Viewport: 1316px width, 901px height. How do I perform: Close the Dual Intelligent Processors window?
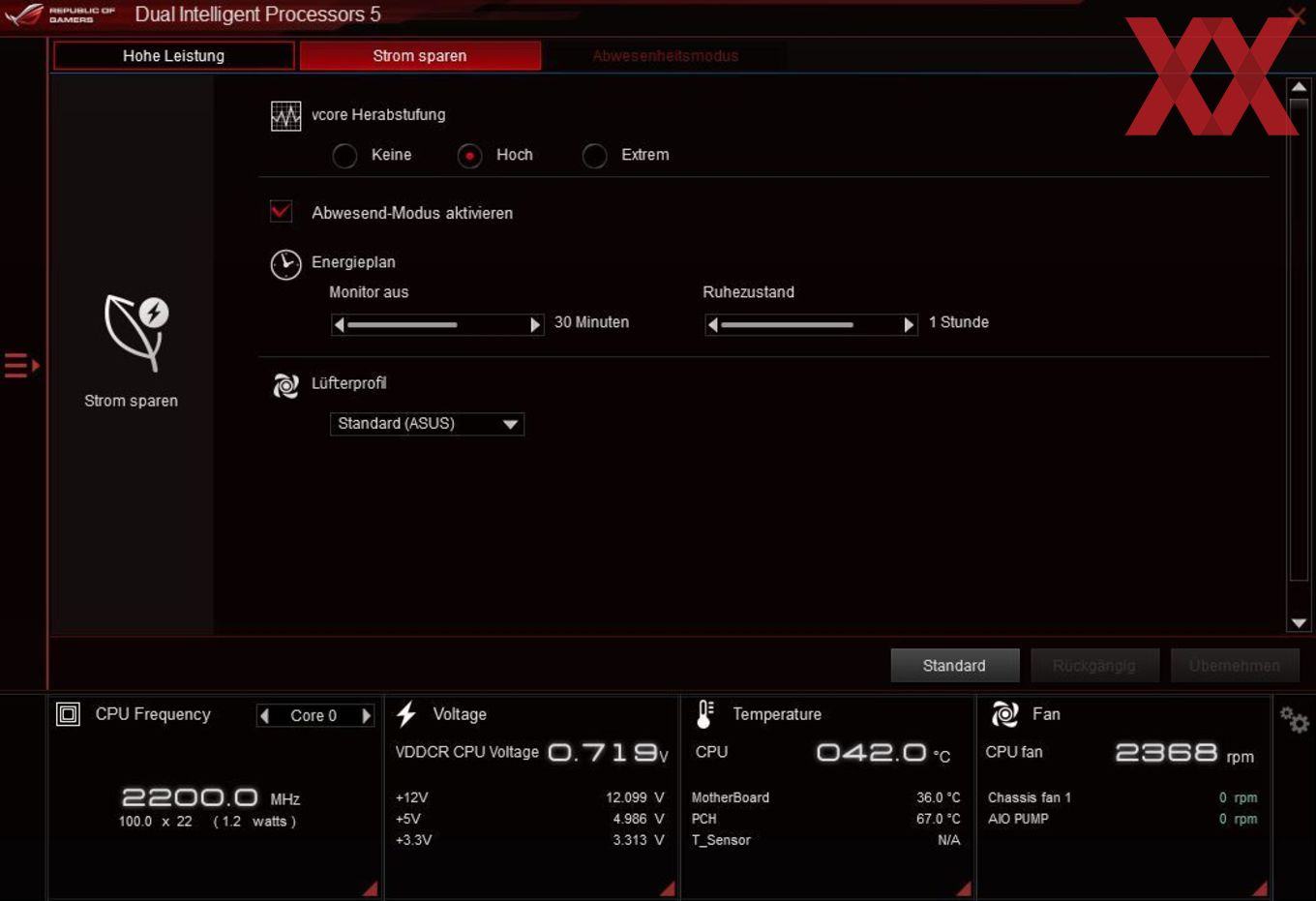(1298, 15)
